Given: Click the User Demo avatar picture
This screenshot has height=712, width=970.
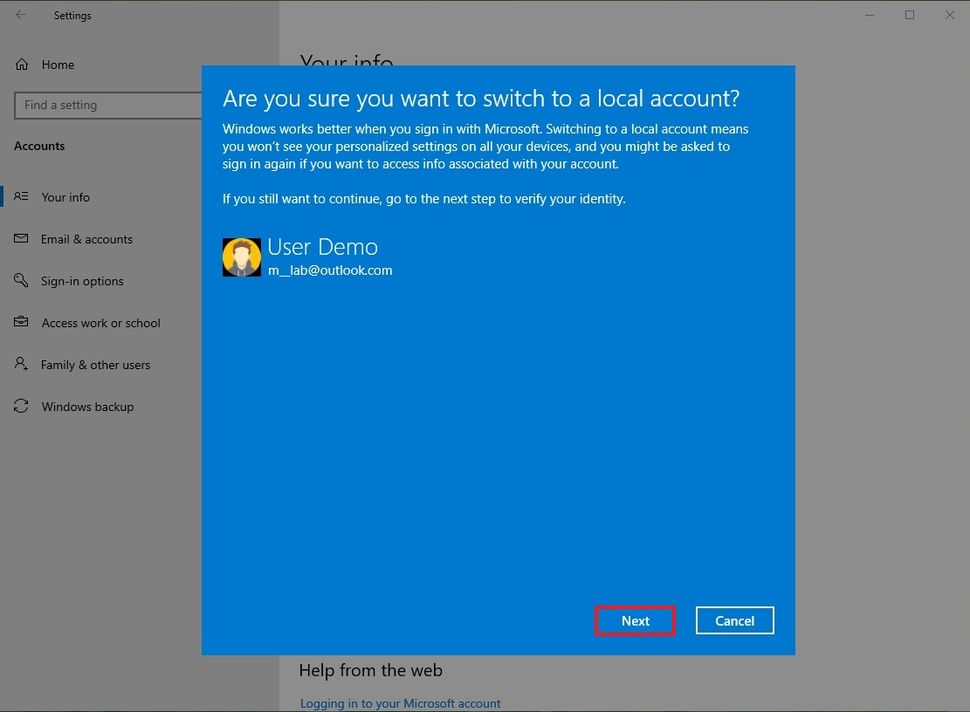Looking at the screenshot, I should pos(241,257).
